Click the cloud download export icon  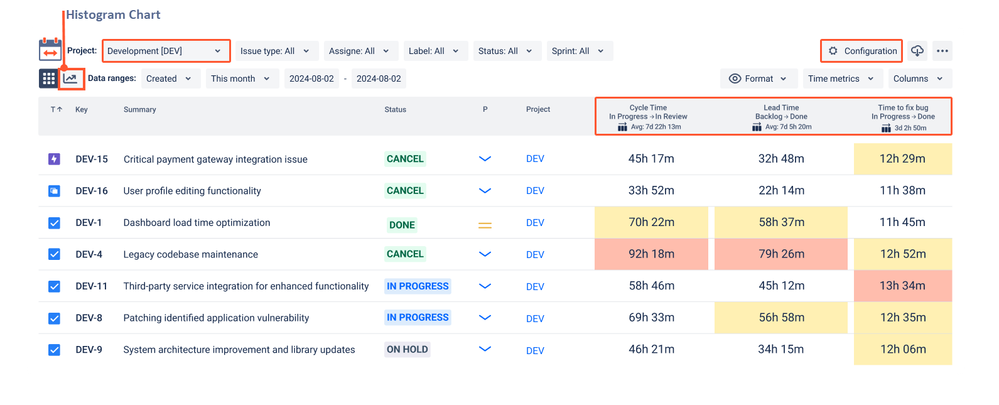click(x=917, y=51)
